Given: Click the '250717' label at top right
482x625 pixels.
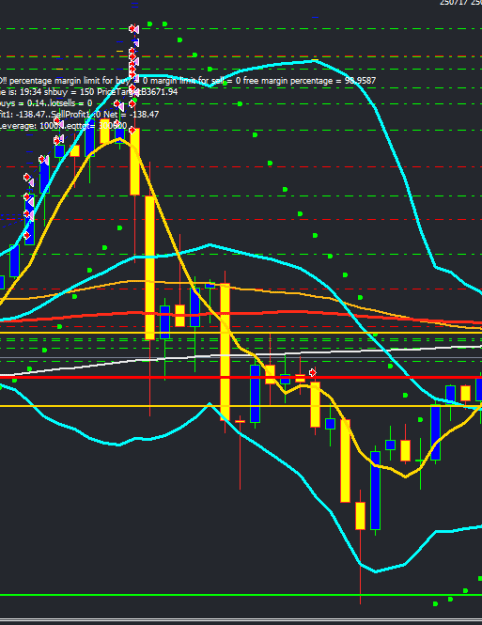Looking at the screenshot, I should 454,3.
